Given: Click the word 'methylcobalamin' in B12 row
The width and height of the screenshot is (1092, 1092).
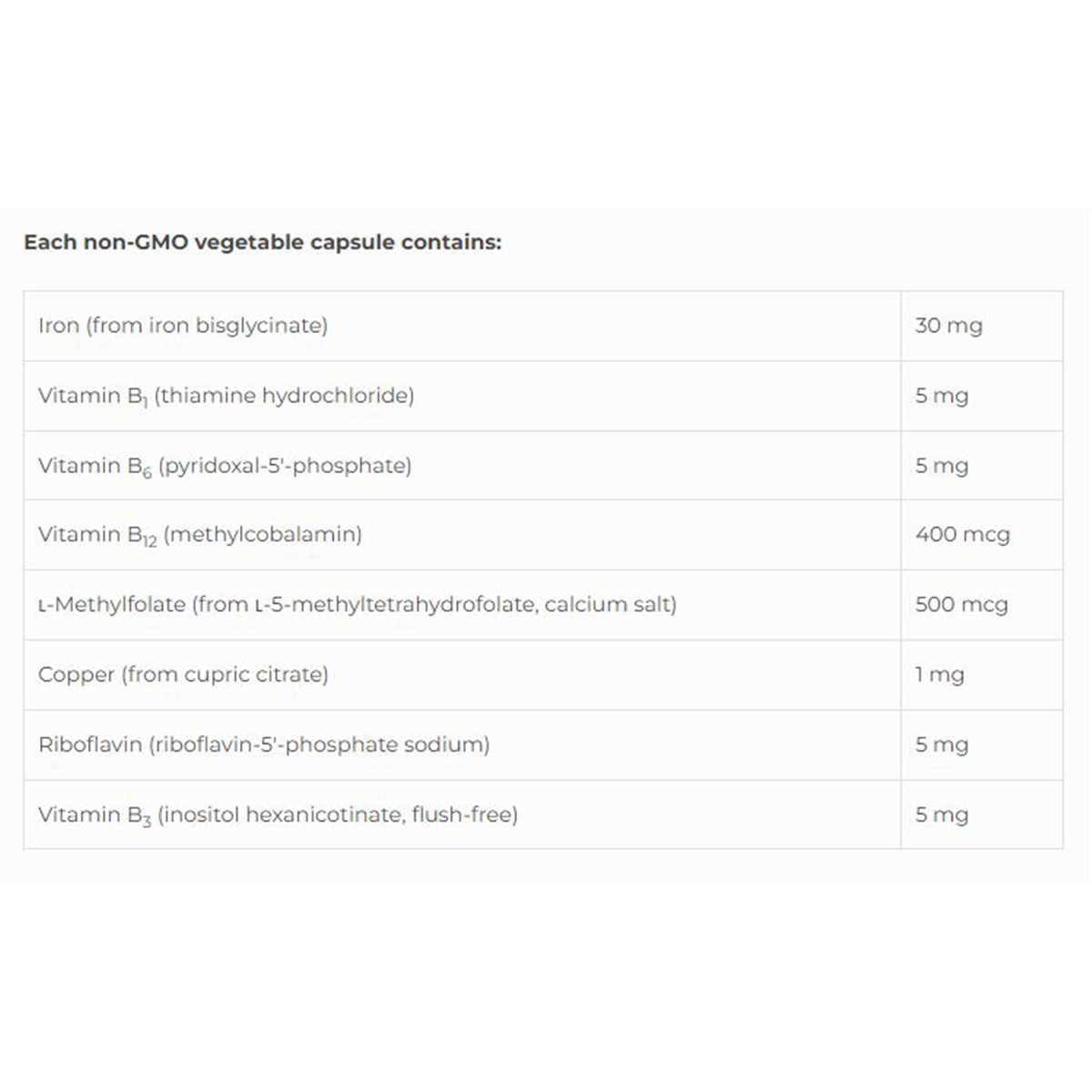Looking at the screenshot, I should 263,535.
